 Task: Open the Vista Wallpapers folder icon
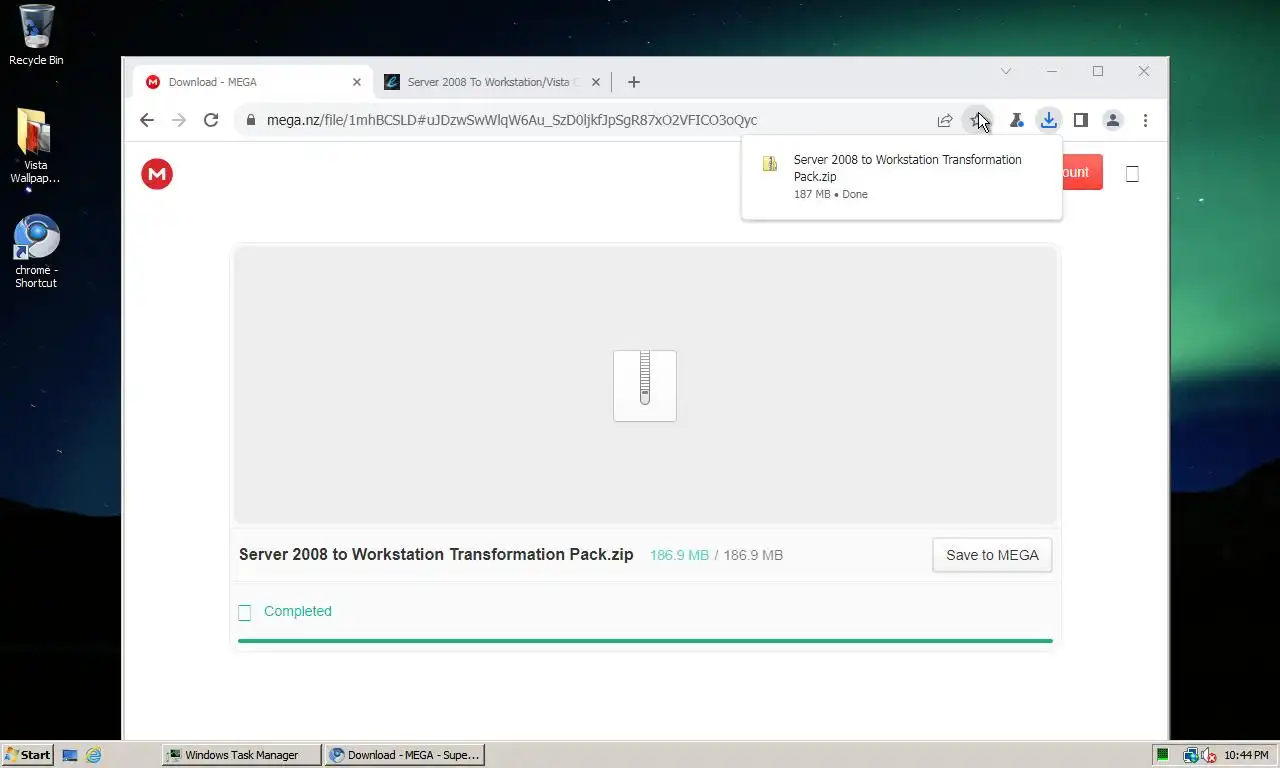(x=35, y=146)
